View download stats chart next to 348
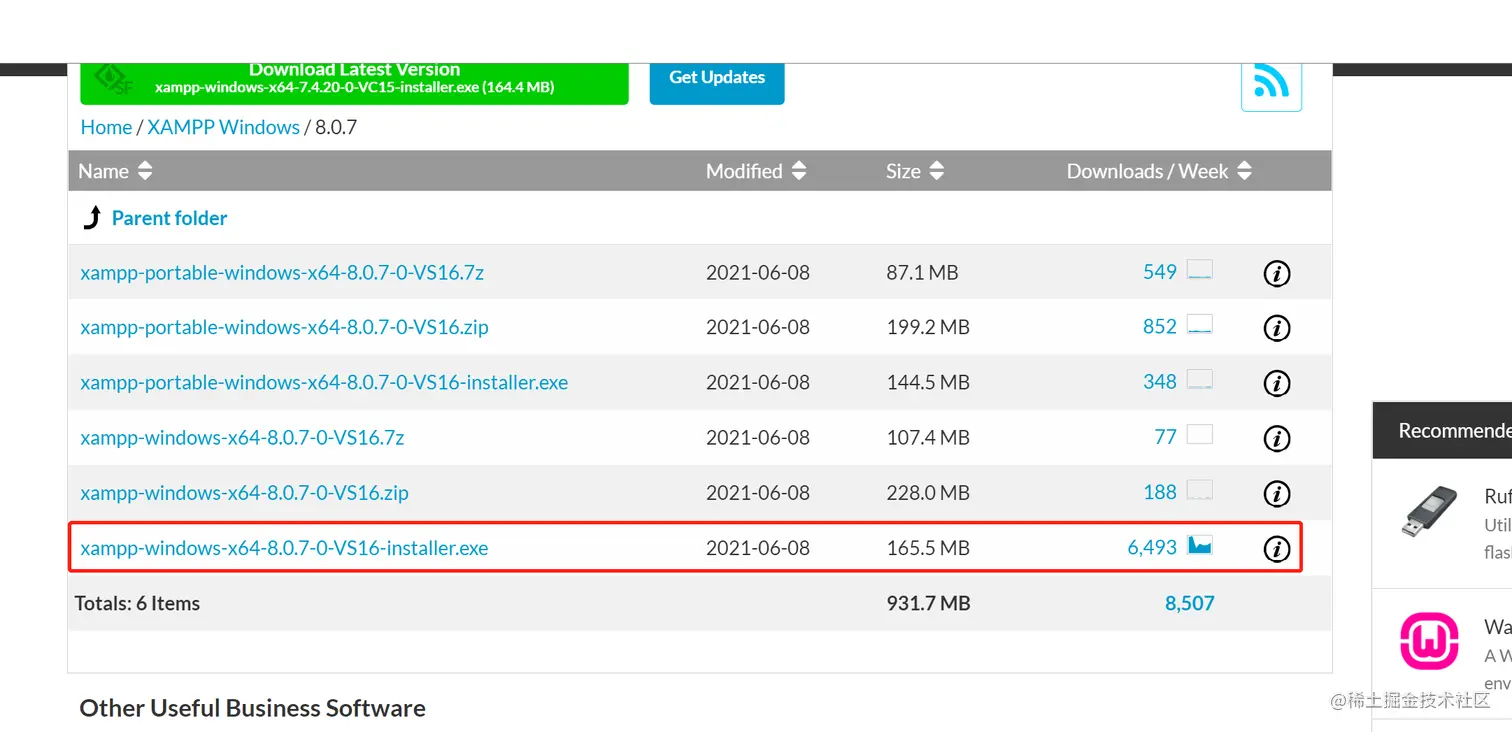Image resolution: width=1512 pixels, height=732 pixels. point(1200,380)
